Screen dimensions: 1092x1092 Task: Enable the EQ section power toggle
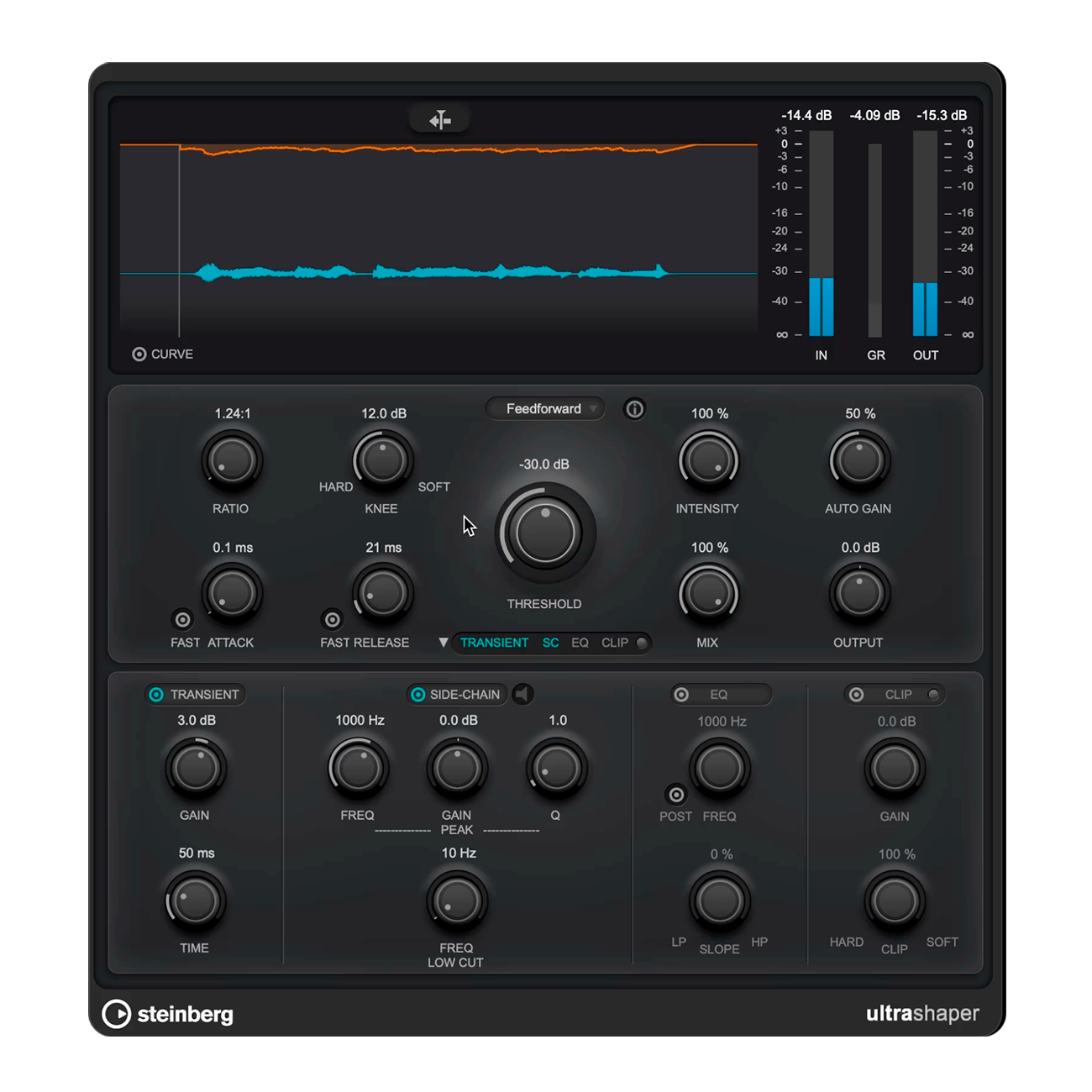tap(682, 695)
